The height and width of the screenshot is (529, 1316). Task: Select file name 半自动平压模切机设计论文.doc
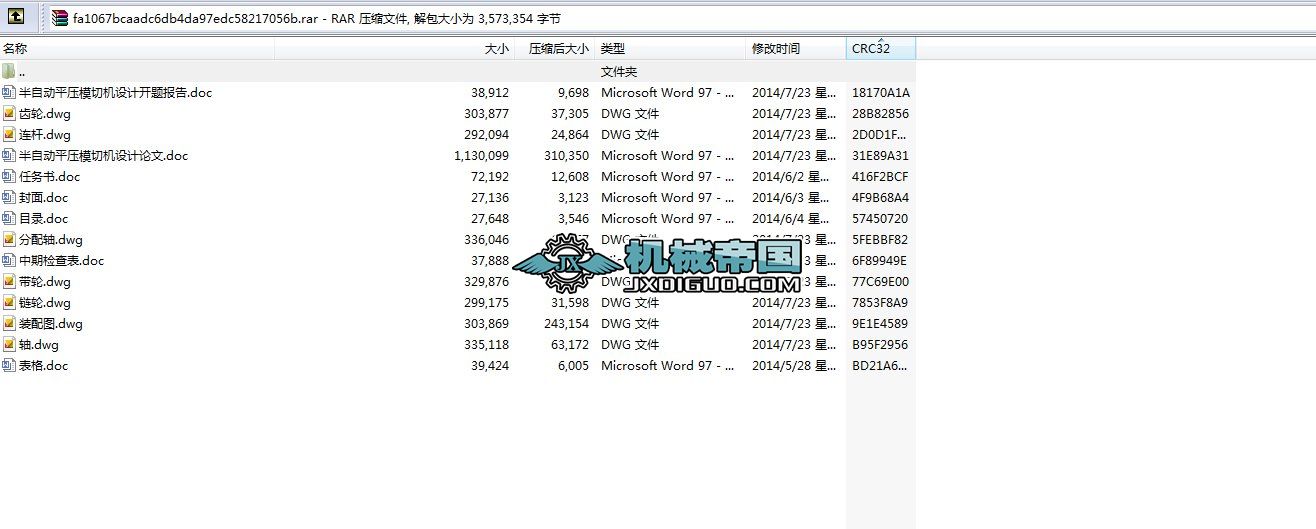click(x=104, y=155)
